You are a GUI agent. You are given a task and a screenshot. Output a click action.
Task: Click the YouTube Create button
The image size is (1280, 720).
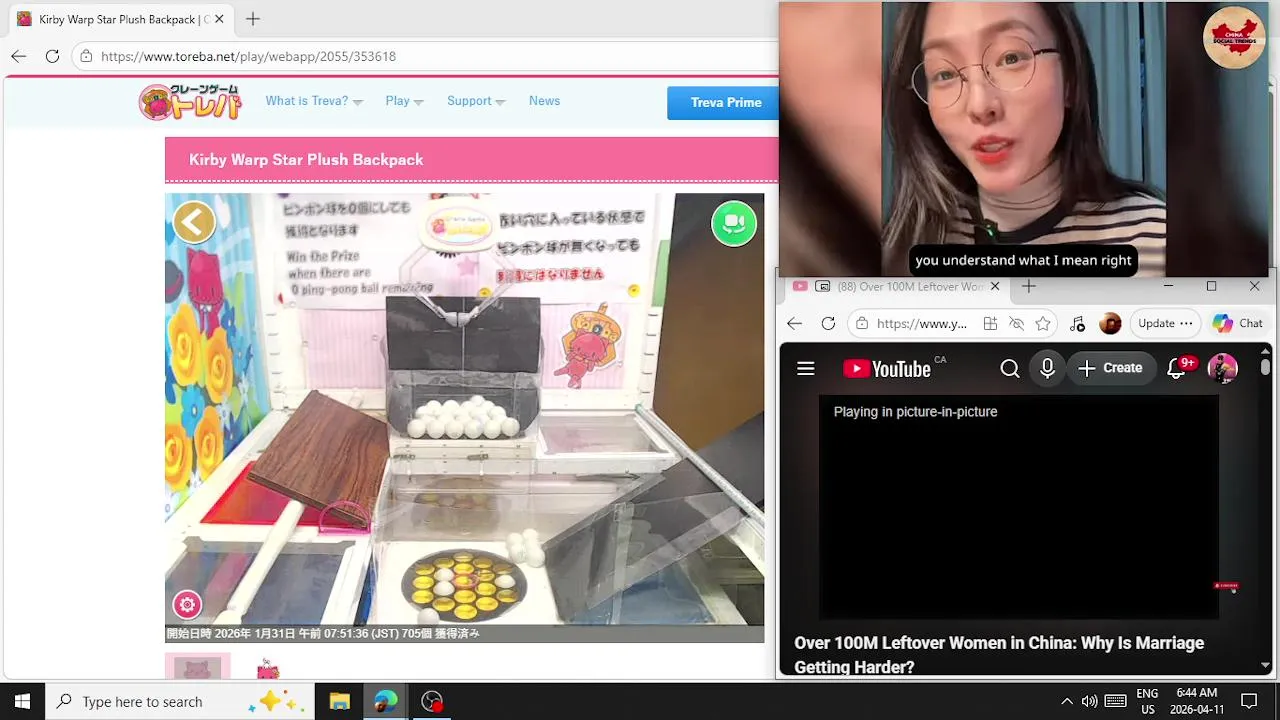pos(1111,368)
